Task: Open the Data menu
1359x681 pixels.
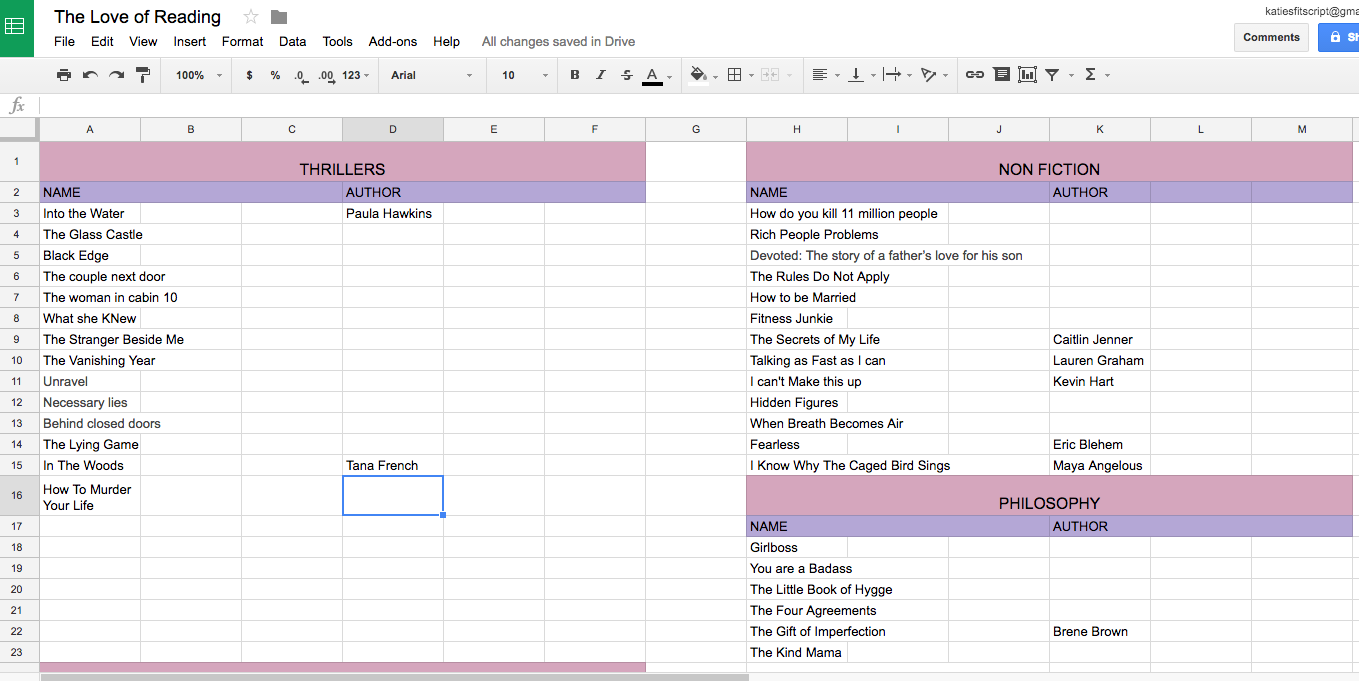Action: [x=293, y=41]
